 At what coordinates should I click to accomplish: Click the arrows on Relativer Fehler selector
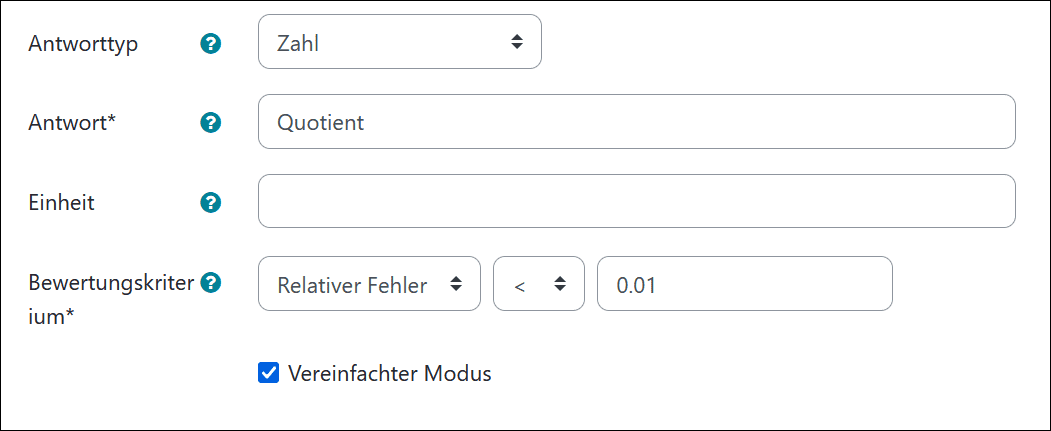[x=456, y=284]
